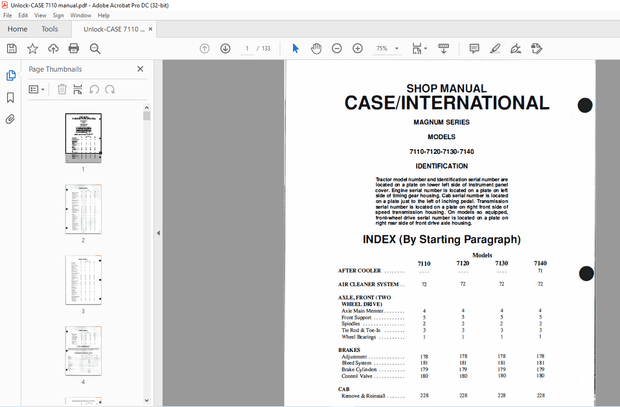Click the stamp tool icon

tap(537, 49)
